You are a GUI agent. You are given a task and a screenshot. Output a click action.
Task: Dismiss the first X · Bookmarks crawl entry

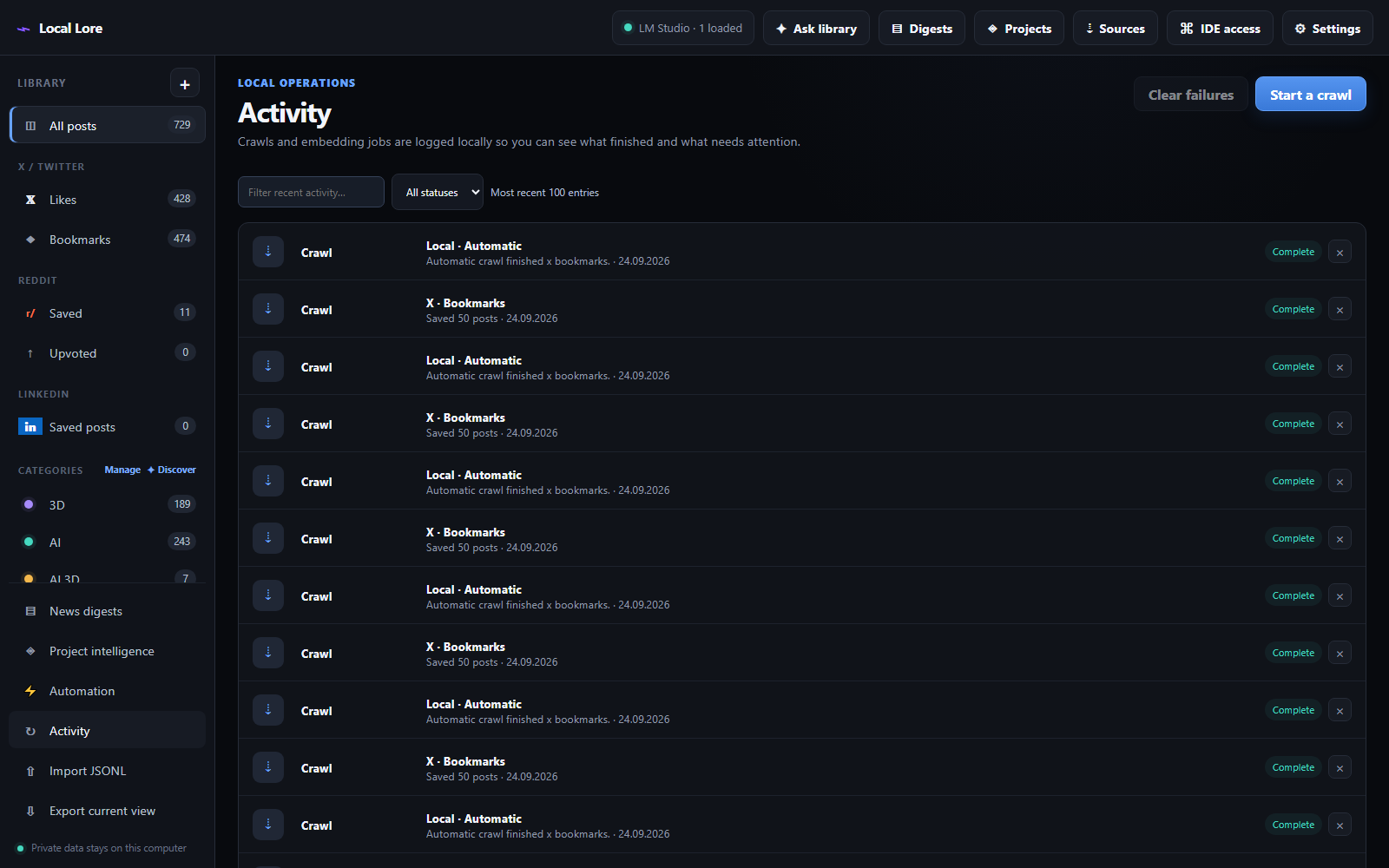(1340, 310)
